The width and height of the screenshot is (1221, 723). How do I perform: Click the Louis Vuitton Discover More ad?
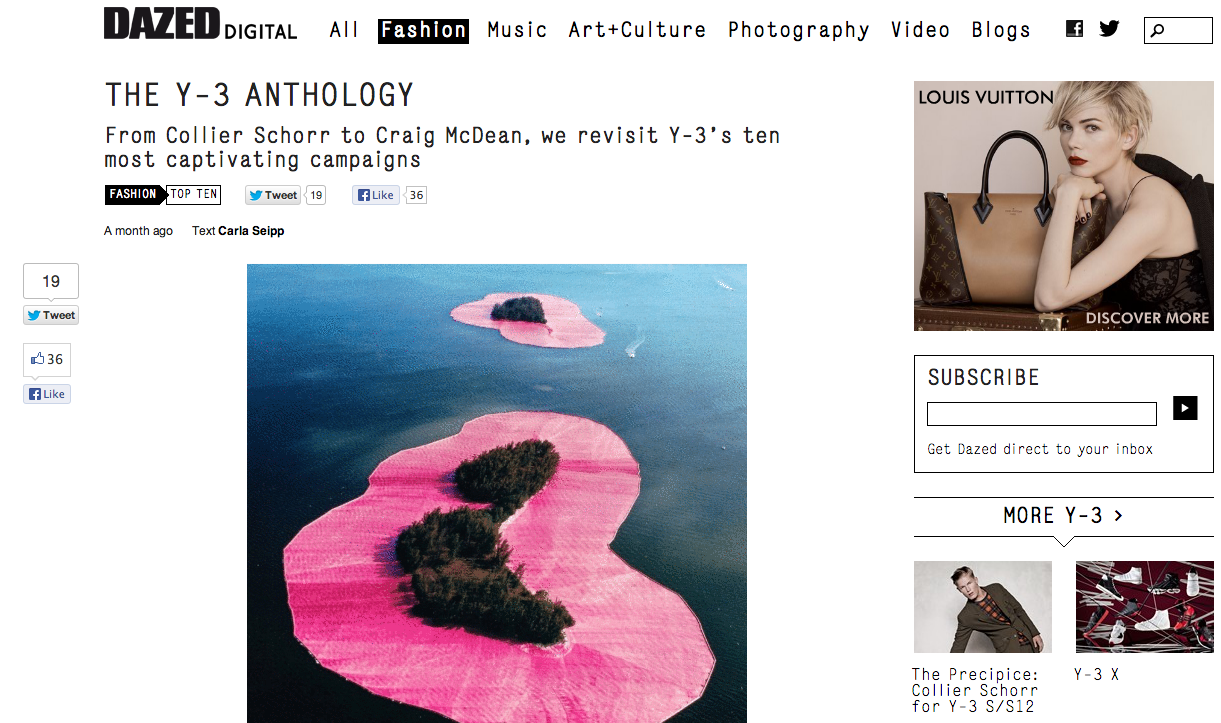point(1064,206)
